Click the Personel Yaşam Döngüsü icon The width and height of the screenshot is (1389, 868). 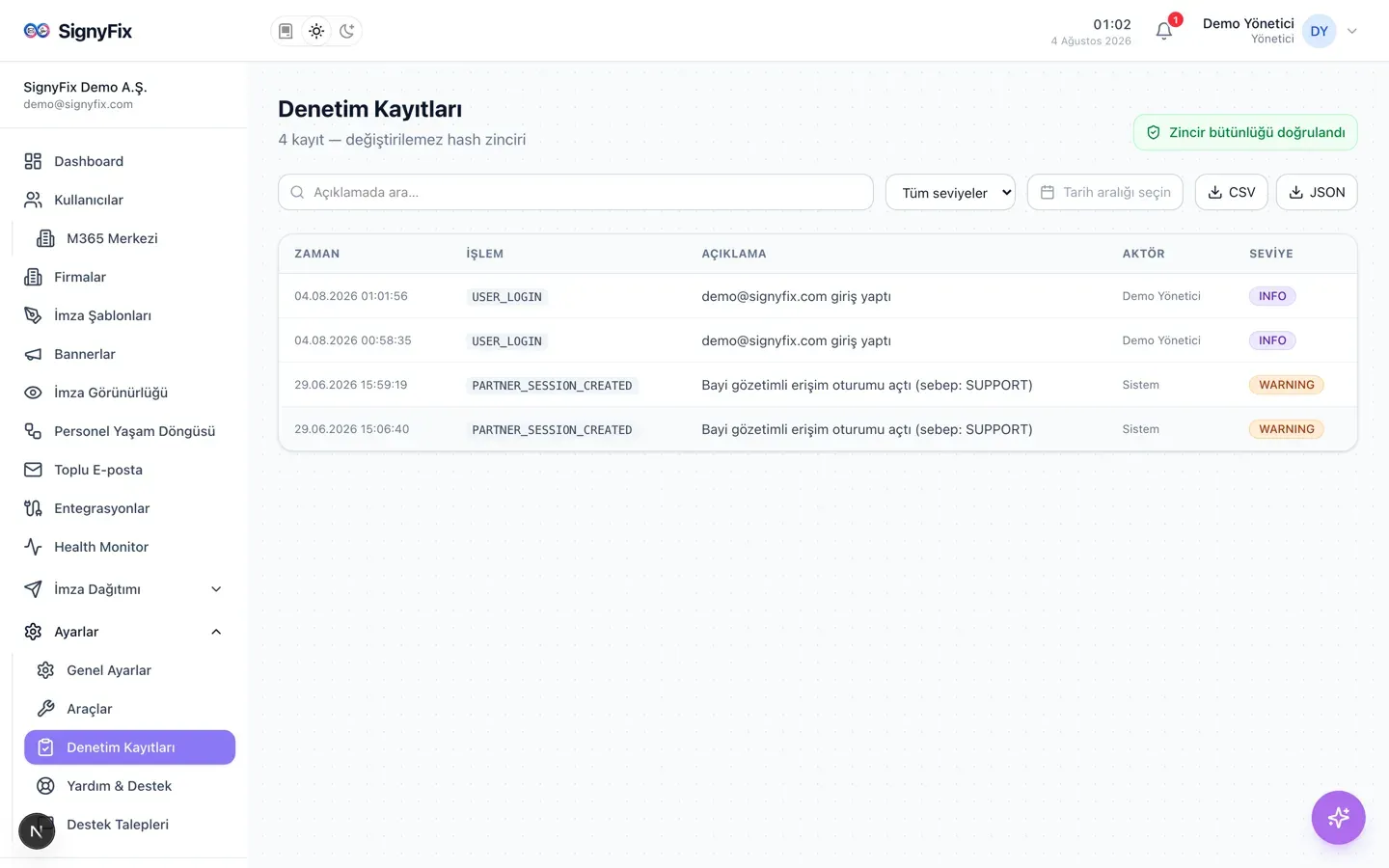33,431
